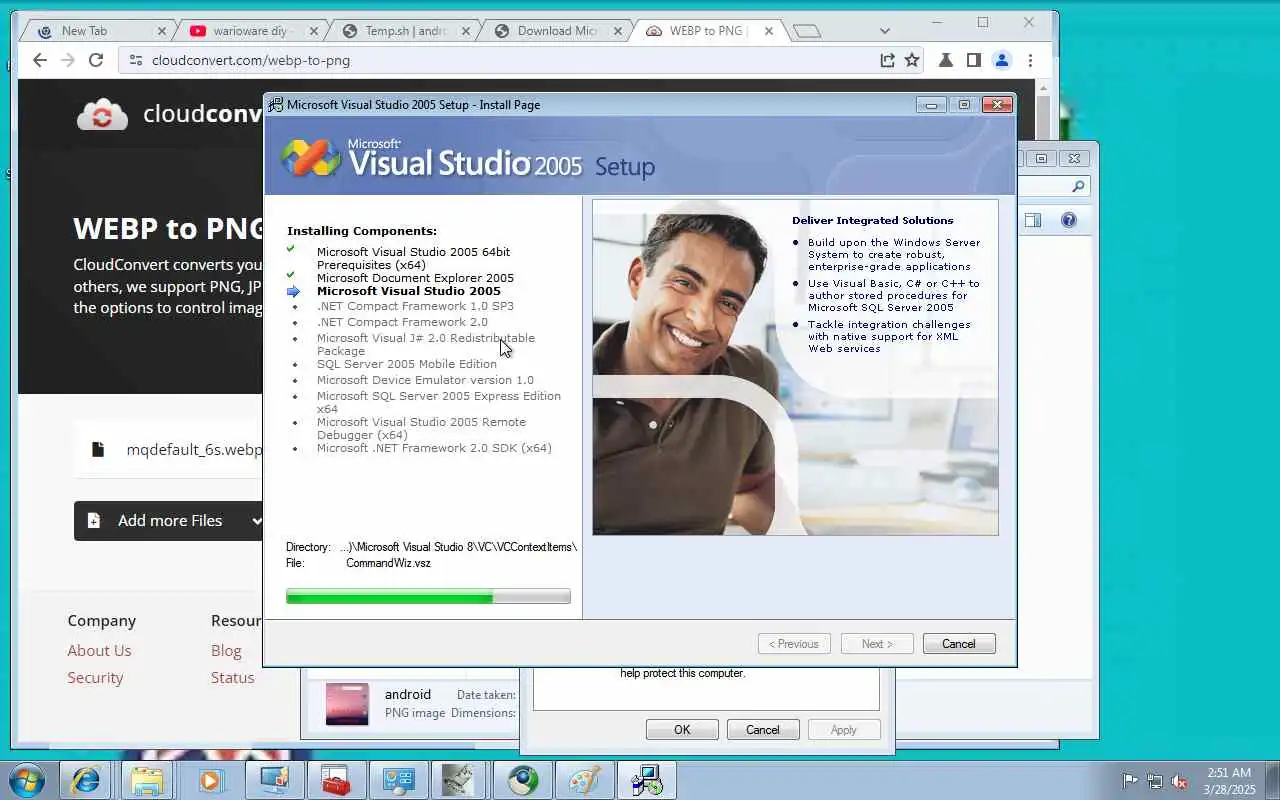The image size is (1280, 800).
Task: Open Security link in footer
Action: [x=95, y=677]
